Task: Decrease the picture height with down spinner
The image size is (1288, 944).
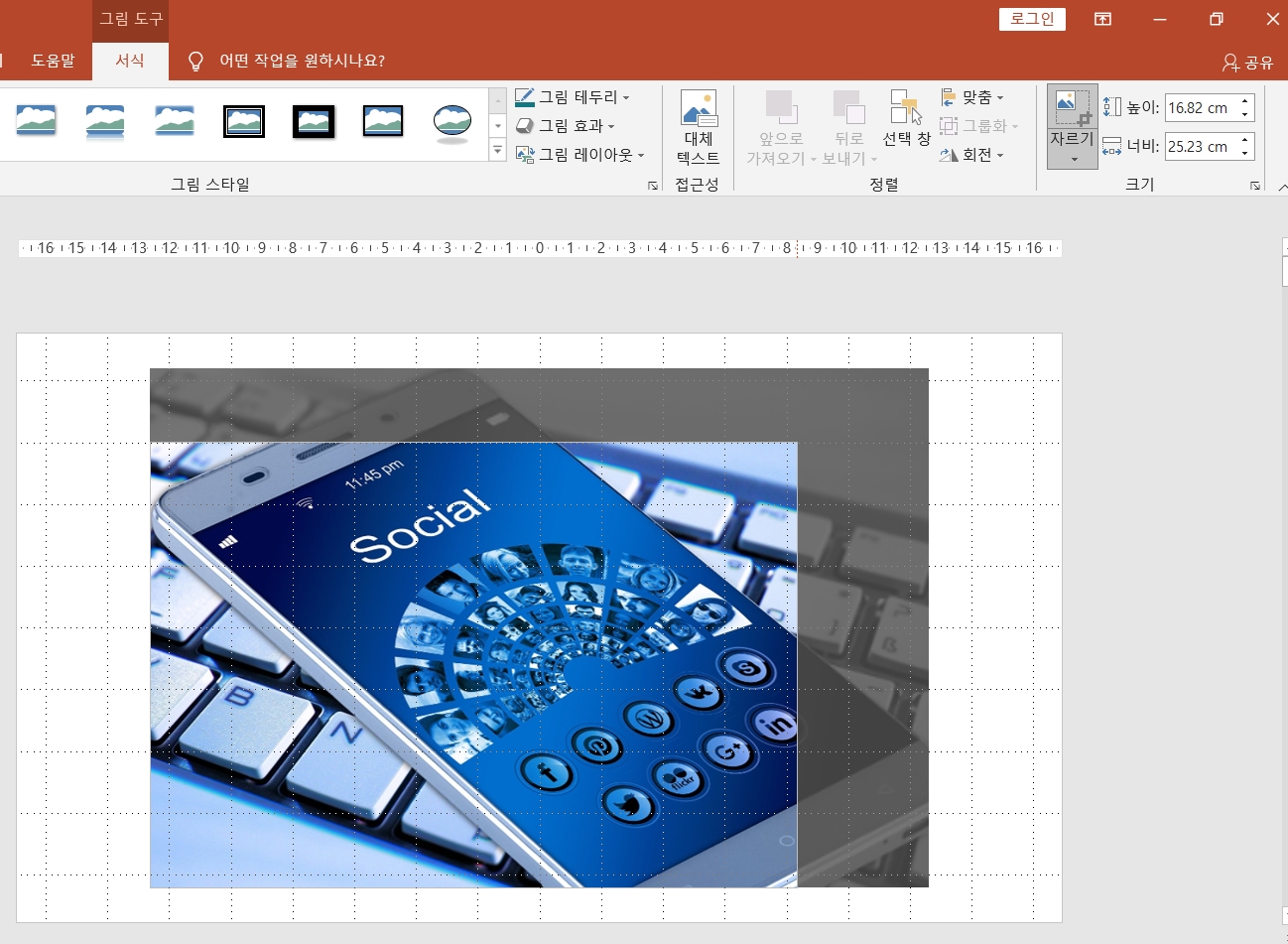Action: click(1245, 114)
